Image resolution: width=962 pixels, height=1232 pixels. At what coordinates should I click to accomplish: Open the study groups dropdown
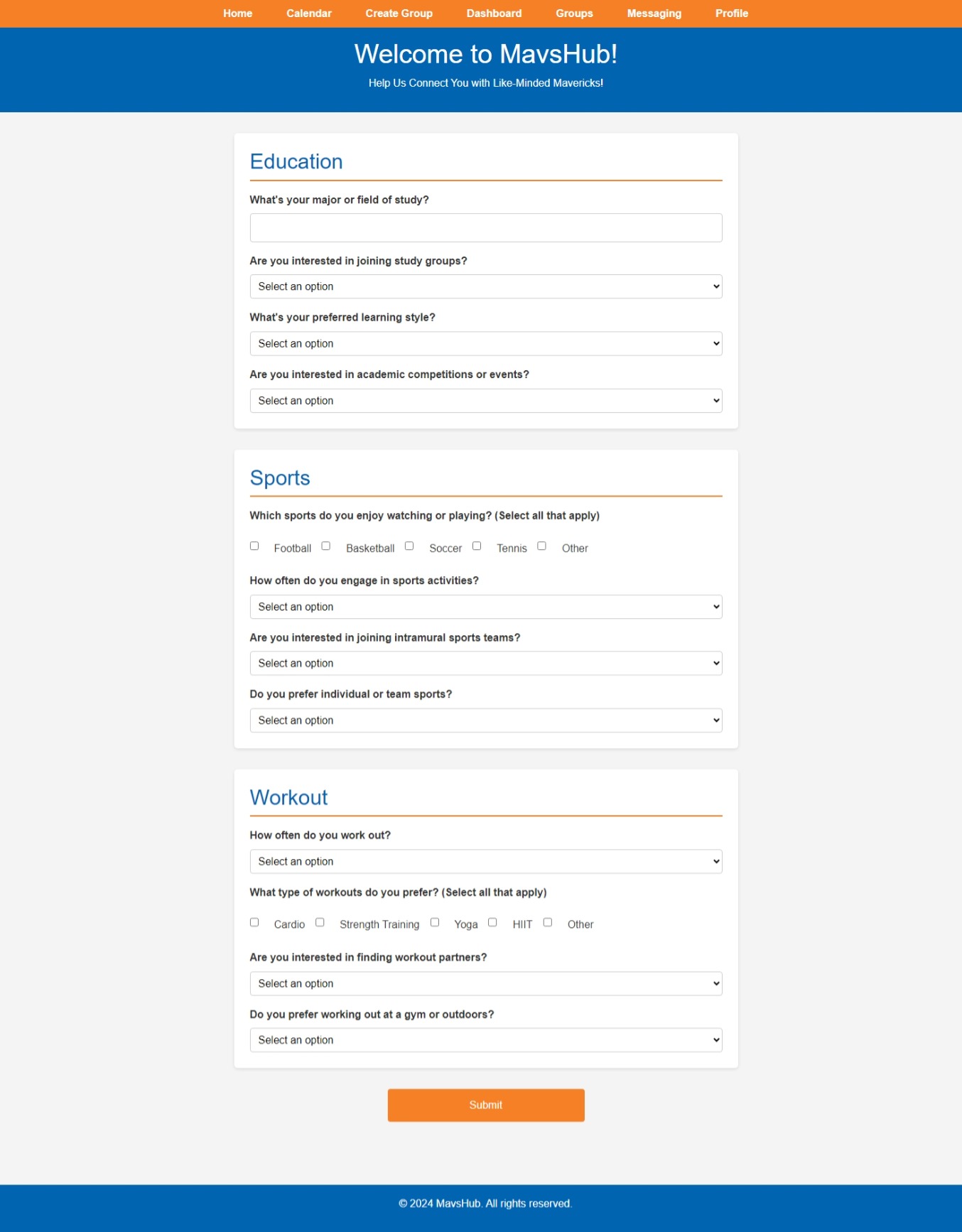[x=485, y=286]
